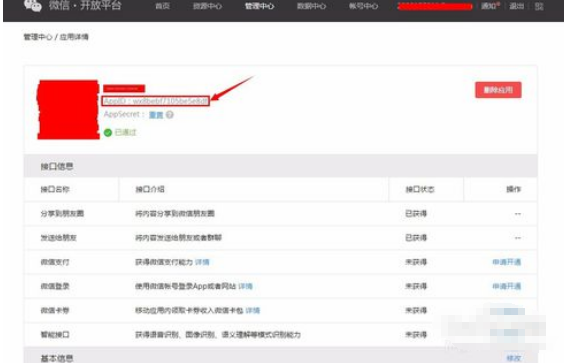Click 已获得 status in 发送给朋友 row

[416, 237]
